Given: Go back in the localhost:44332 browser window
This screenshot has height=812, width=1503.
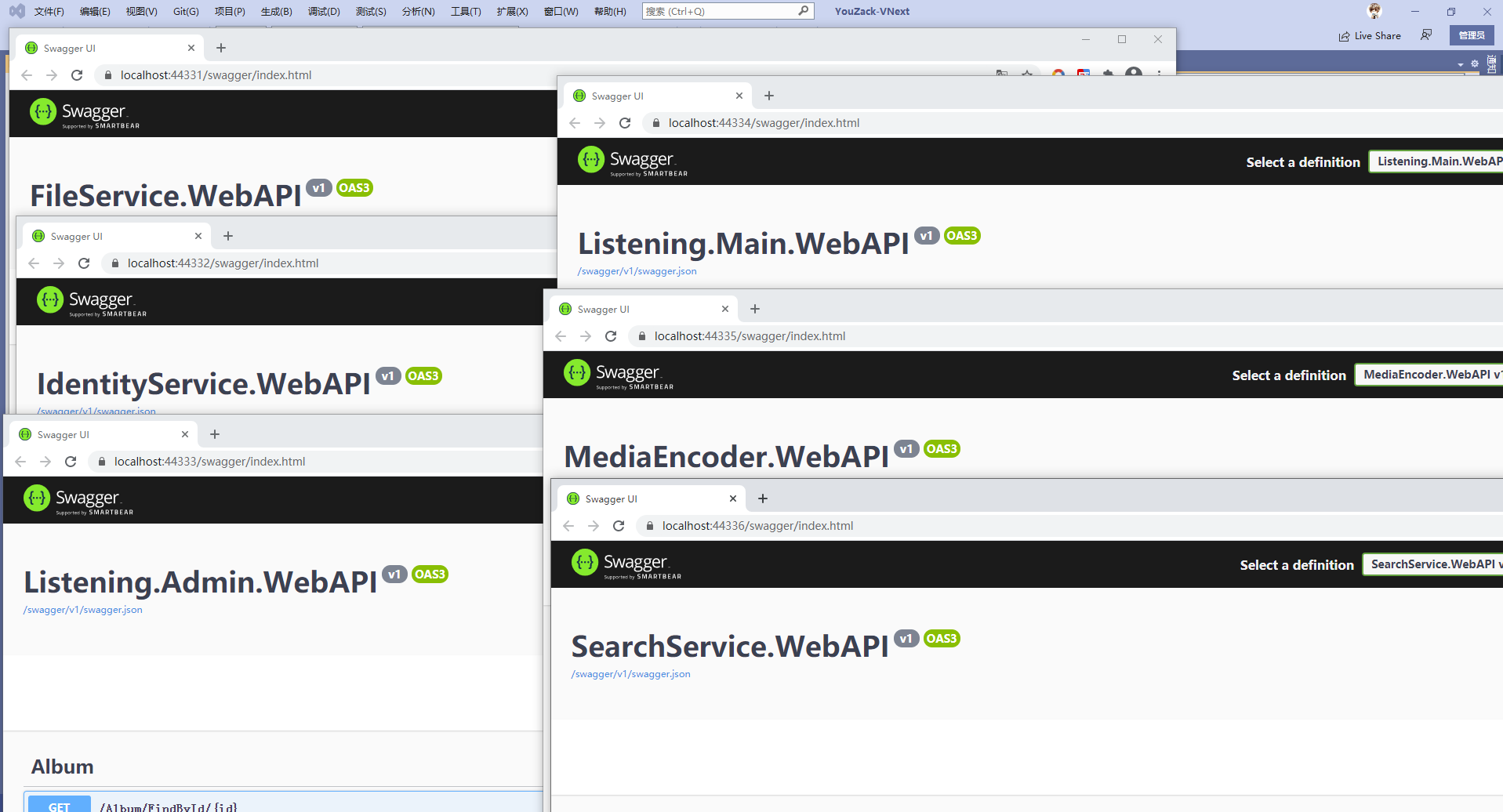Looking at the screenshot, I should 34,263.
